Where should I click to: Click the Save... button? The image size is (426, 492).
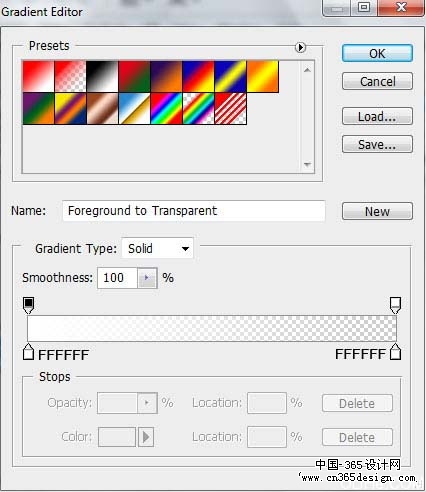[x=377, y=144]
